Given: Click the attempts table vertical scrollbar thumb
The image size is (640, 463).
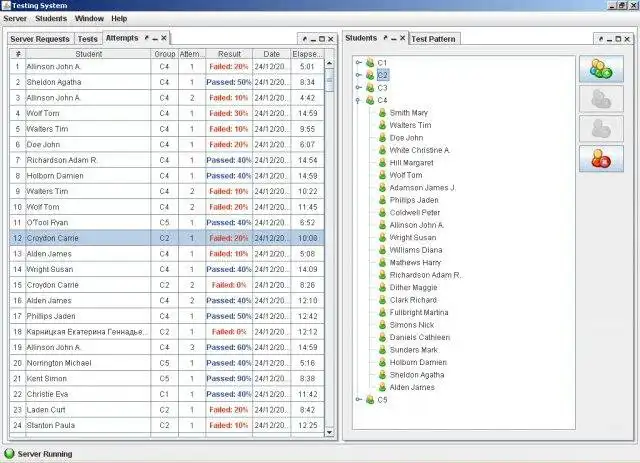Looking at the screenshot, I should [329, 80].
